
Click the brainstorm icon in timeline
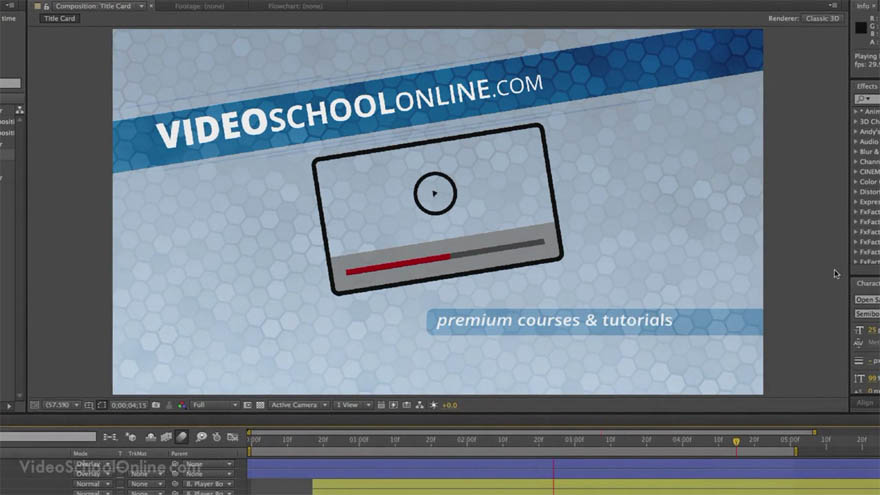coord(201,437)
